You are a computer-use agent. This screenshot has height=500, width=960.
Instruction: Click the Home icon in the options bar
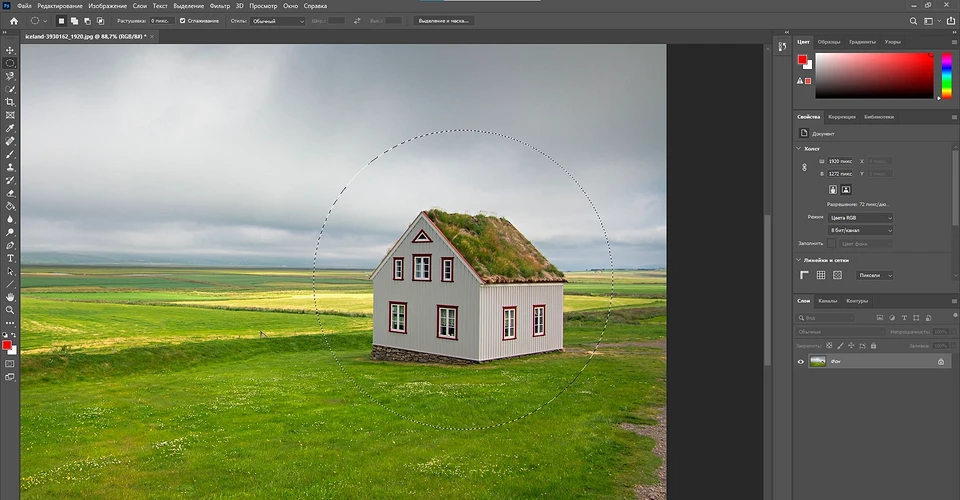[13, 20]
